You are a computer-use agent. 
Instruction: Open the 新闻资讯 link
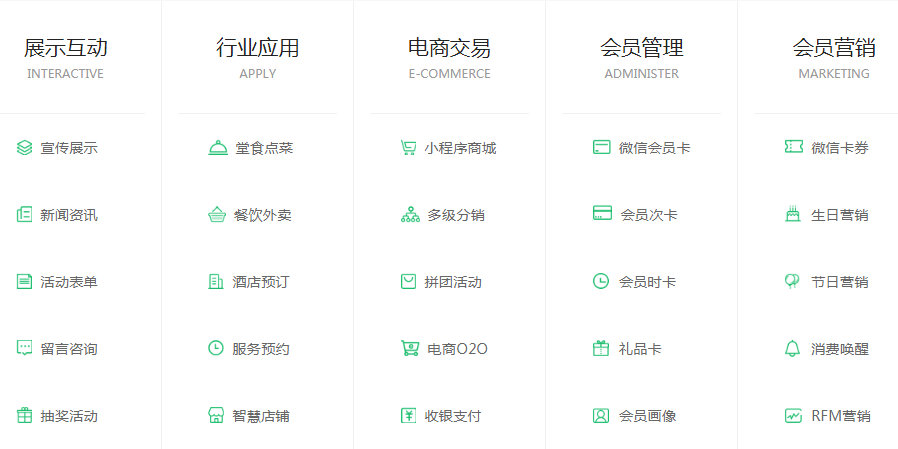click(69, 215)
